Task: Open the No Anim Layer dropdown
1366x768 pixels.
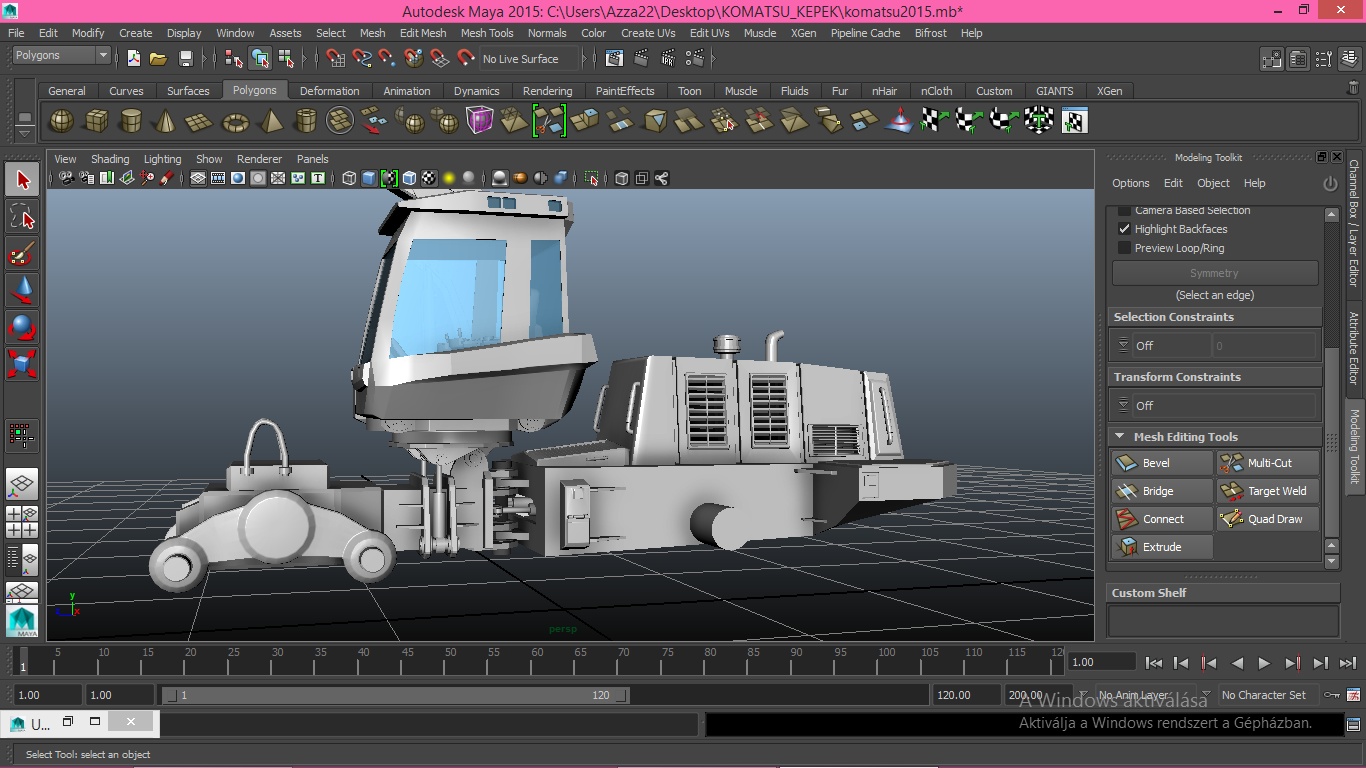Action: (x=1144, y=695)
